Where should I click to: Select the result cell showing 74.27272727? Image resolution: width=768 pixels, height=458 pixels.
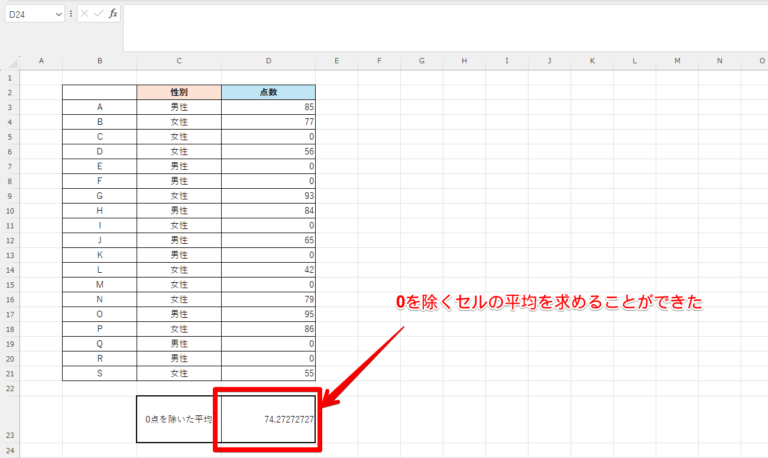tap(268, 418)
